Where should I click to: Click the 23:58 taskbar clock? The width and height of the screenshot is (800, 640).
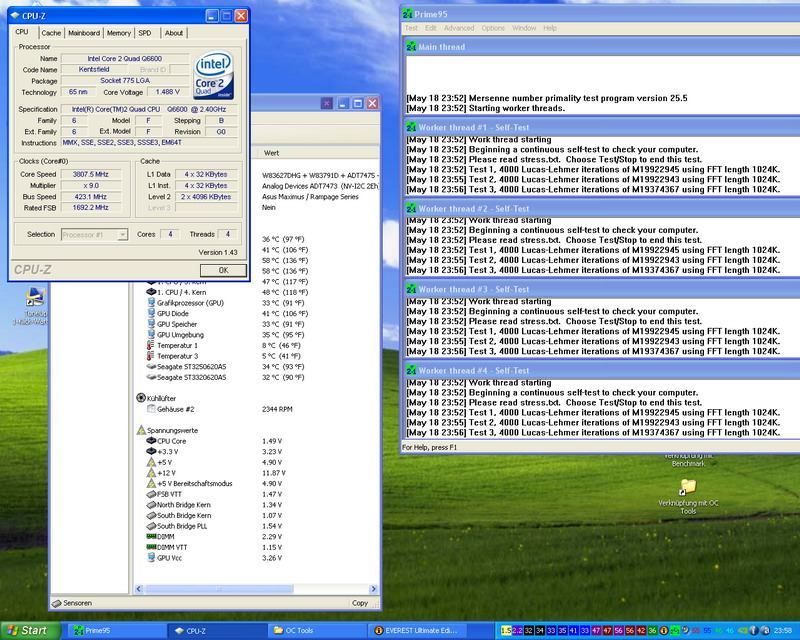coord(783,631)
